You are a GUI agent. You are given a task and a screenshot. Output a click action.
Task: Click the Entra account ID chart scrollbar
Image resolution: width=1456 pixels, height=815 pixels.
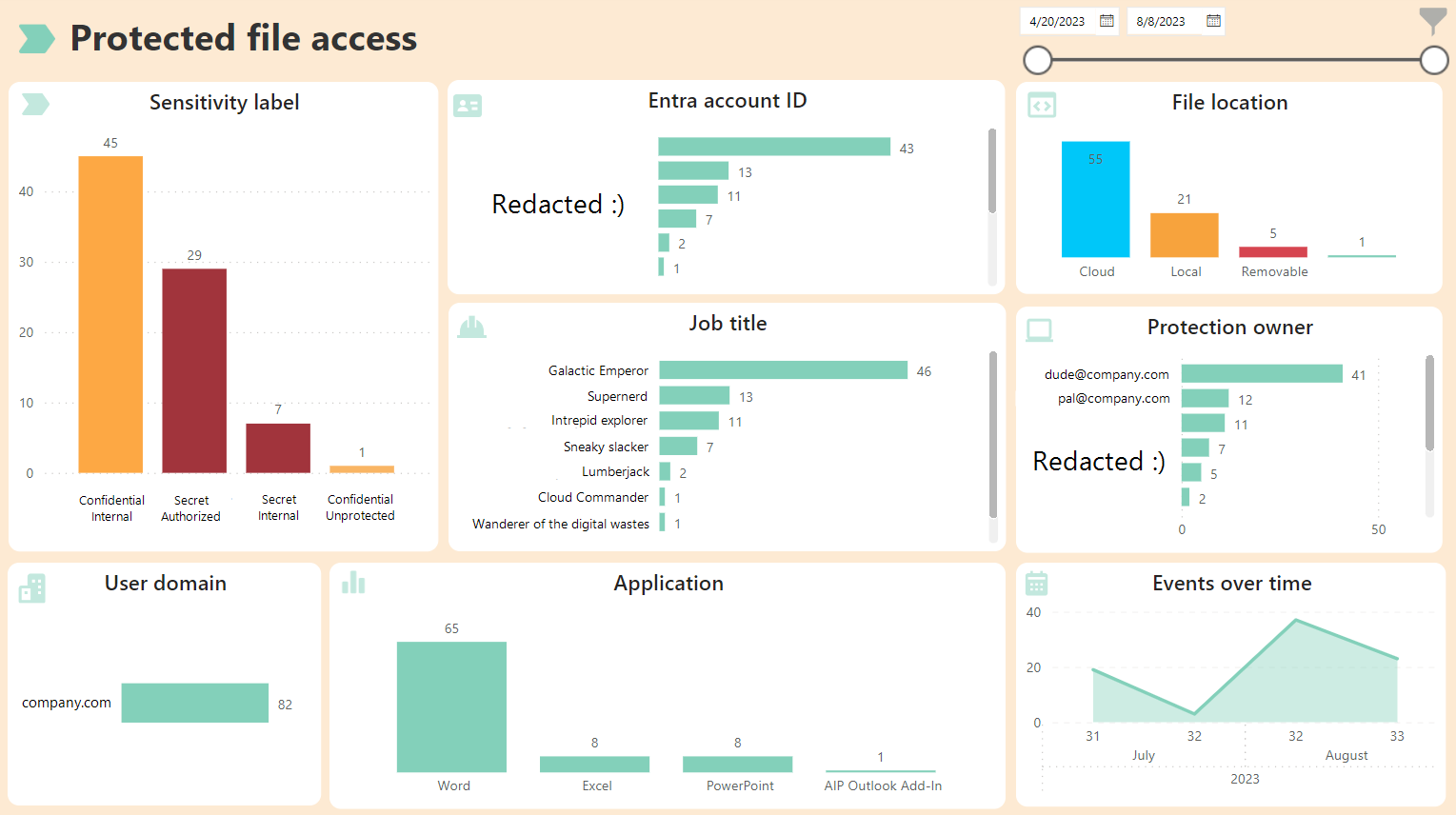[x=991, y=171]
